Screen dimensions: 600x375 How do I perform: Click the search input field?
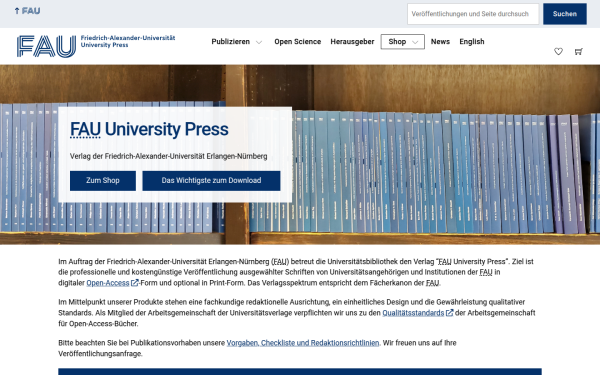(473, 14)
